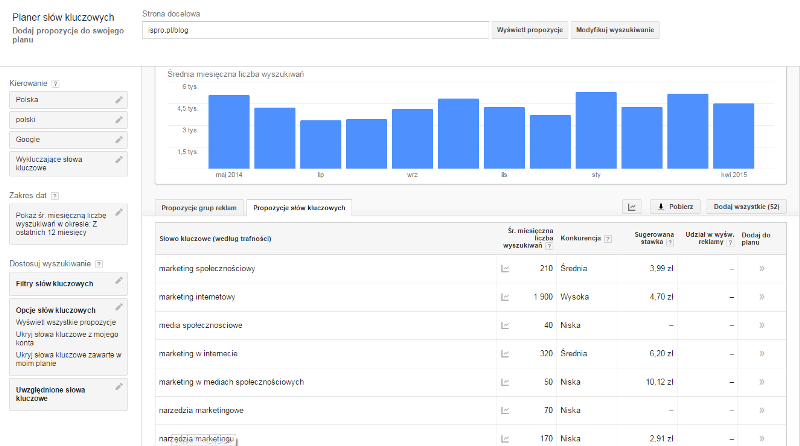The image size is (800, 446).
Task: Switch to Propozycje grup reklam tab
Action: (x=199, y=208)
